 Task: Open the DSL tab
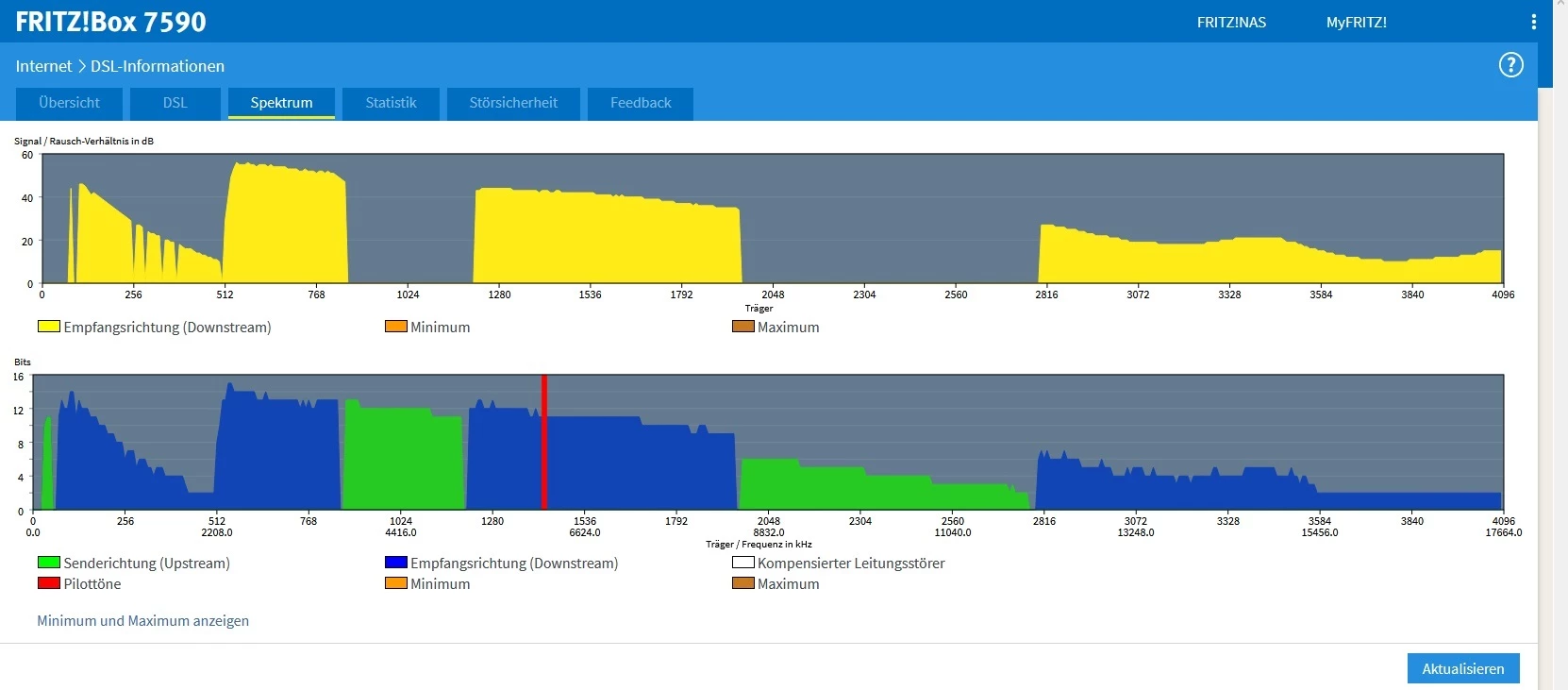point(175,103)
